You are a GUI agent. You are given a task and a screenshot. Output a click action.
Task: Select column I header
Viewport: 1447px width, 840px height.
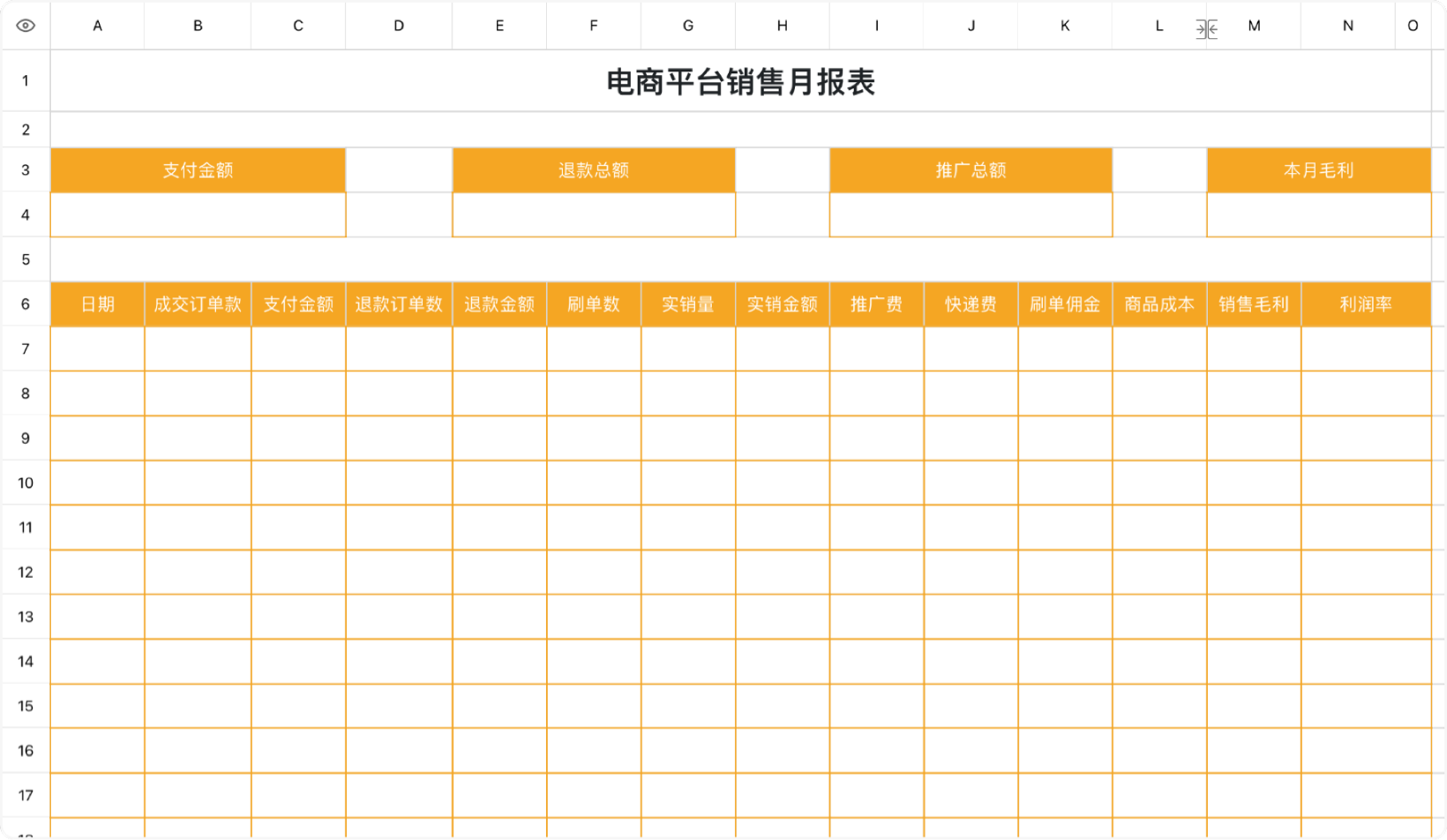(x=877, y=26)
